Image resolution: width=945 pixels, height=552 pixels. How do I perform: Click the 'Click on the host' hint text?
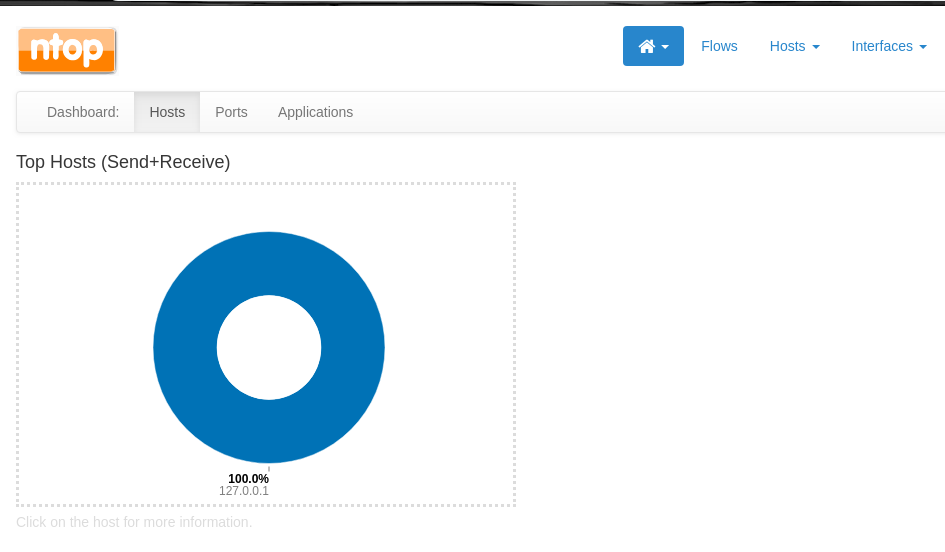coord(134,522)
